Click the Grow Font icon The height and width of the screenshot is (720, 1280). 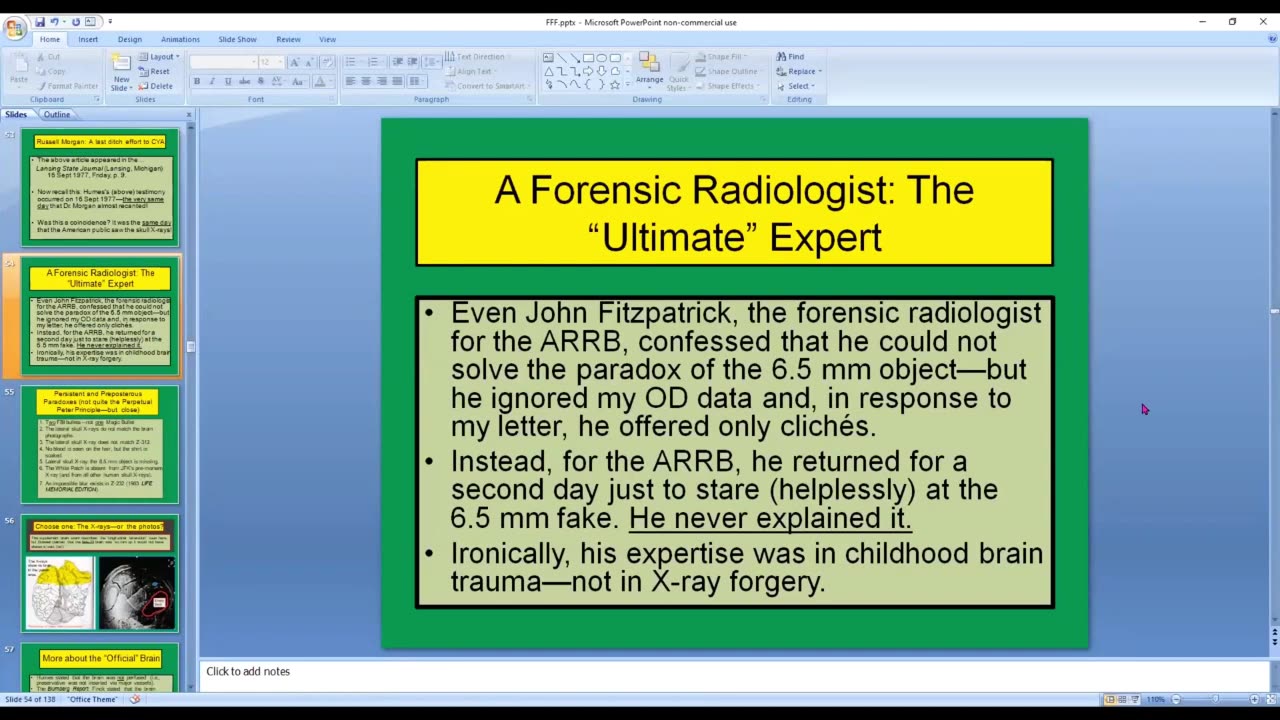tap(295, 62)
